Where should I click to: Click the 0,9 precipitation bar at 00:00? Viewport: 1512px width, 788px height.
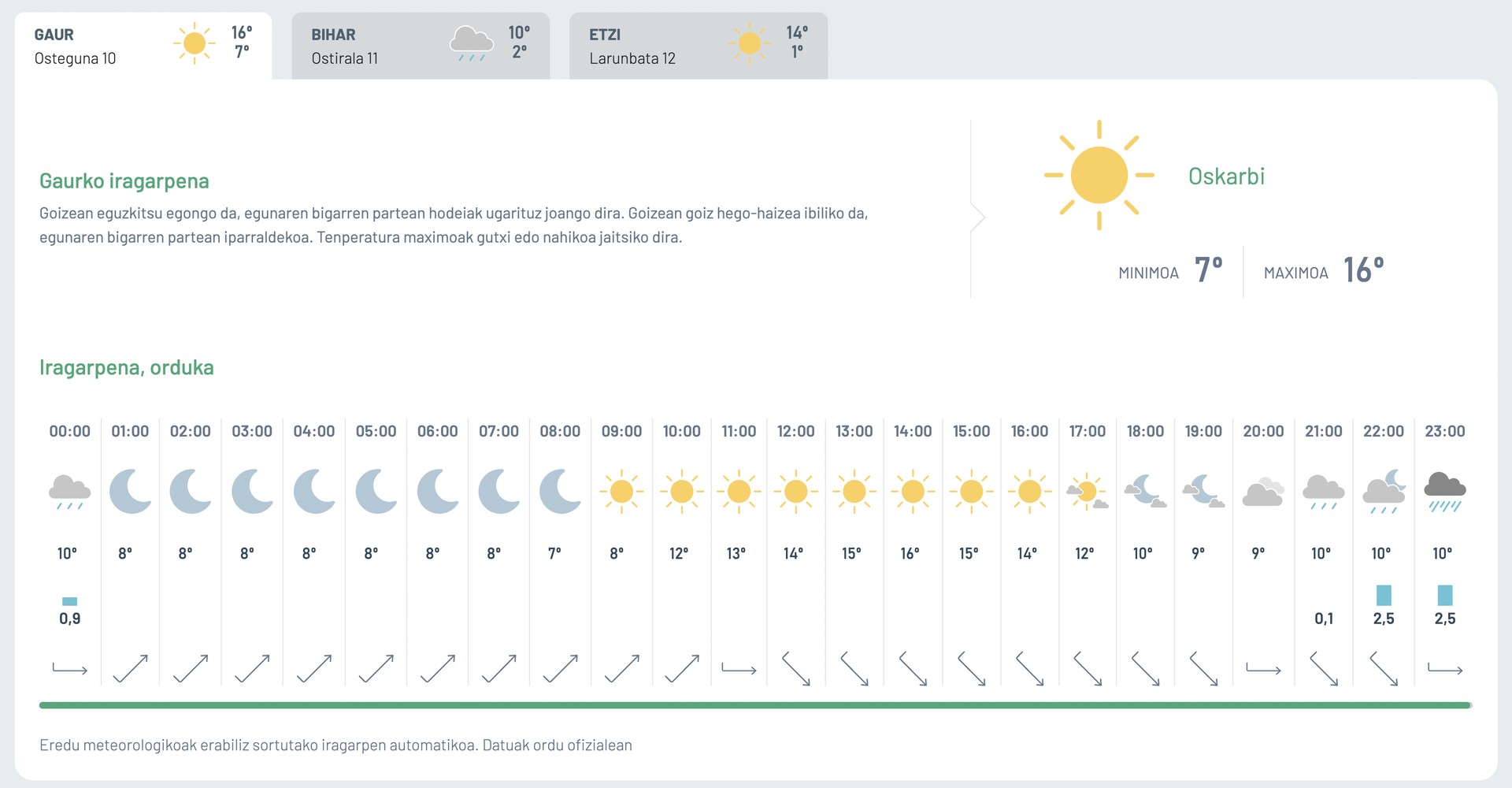coord(69,601)
